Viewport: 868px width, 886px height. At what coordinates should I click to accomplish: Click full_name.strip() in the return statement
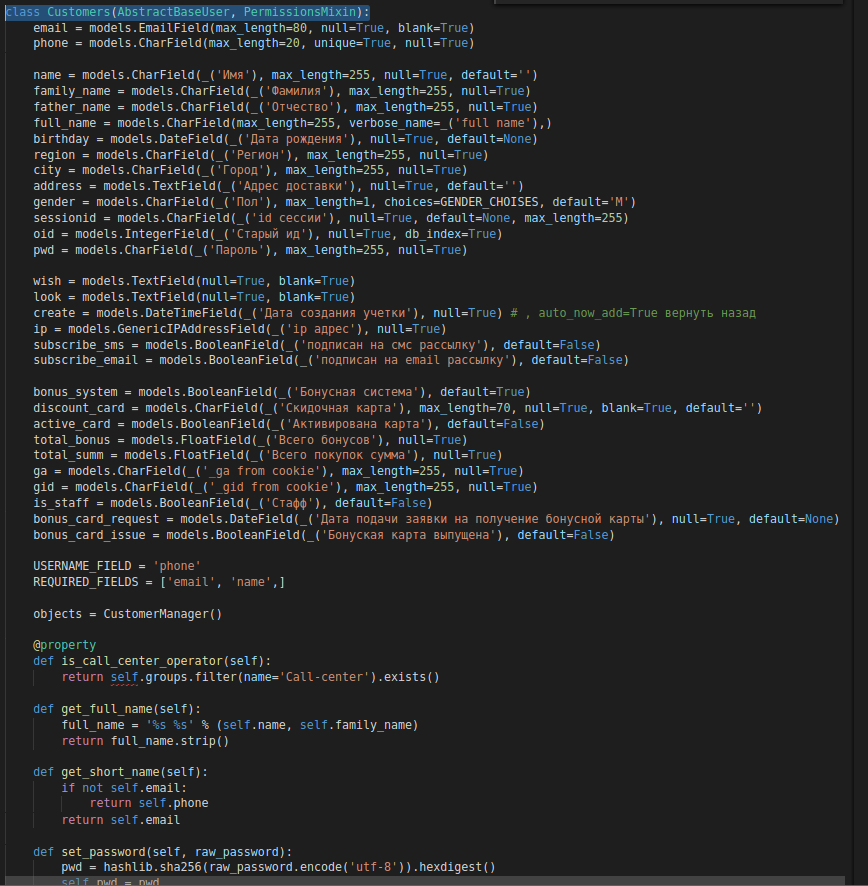(x=170, y=740)
